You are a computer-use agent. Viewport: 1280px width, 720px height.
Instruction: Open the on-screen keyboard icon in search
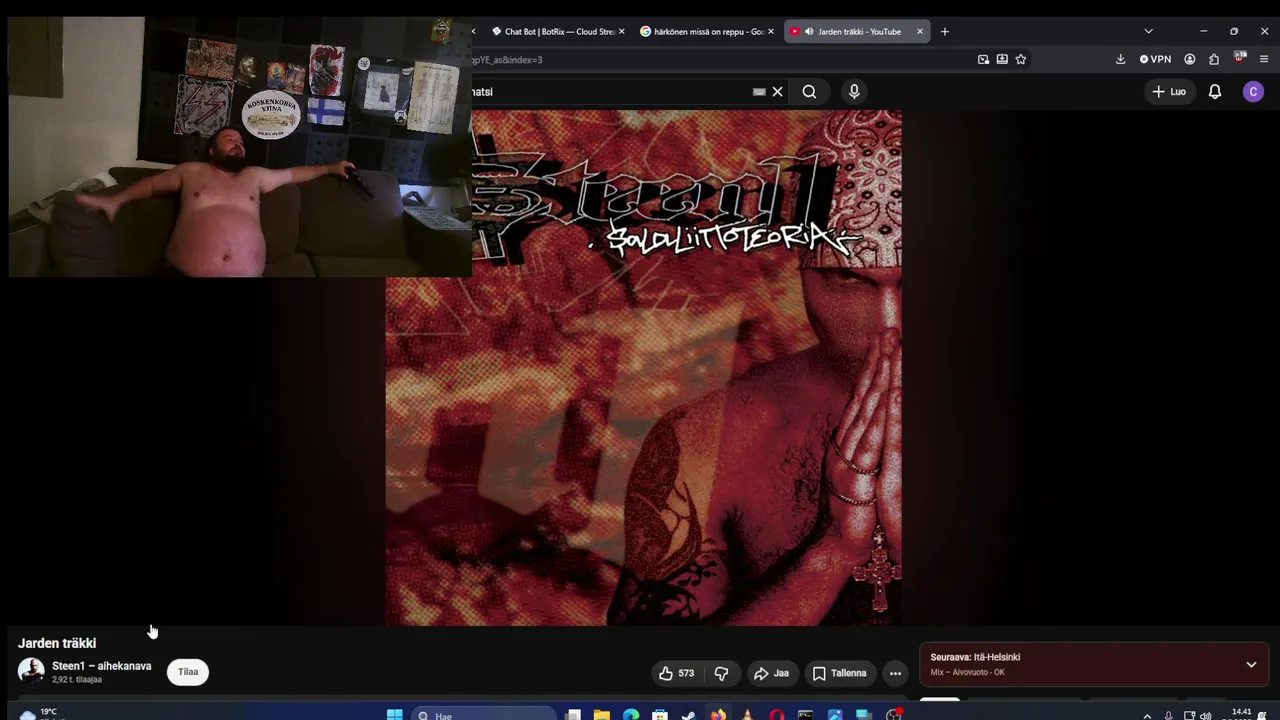759,92
